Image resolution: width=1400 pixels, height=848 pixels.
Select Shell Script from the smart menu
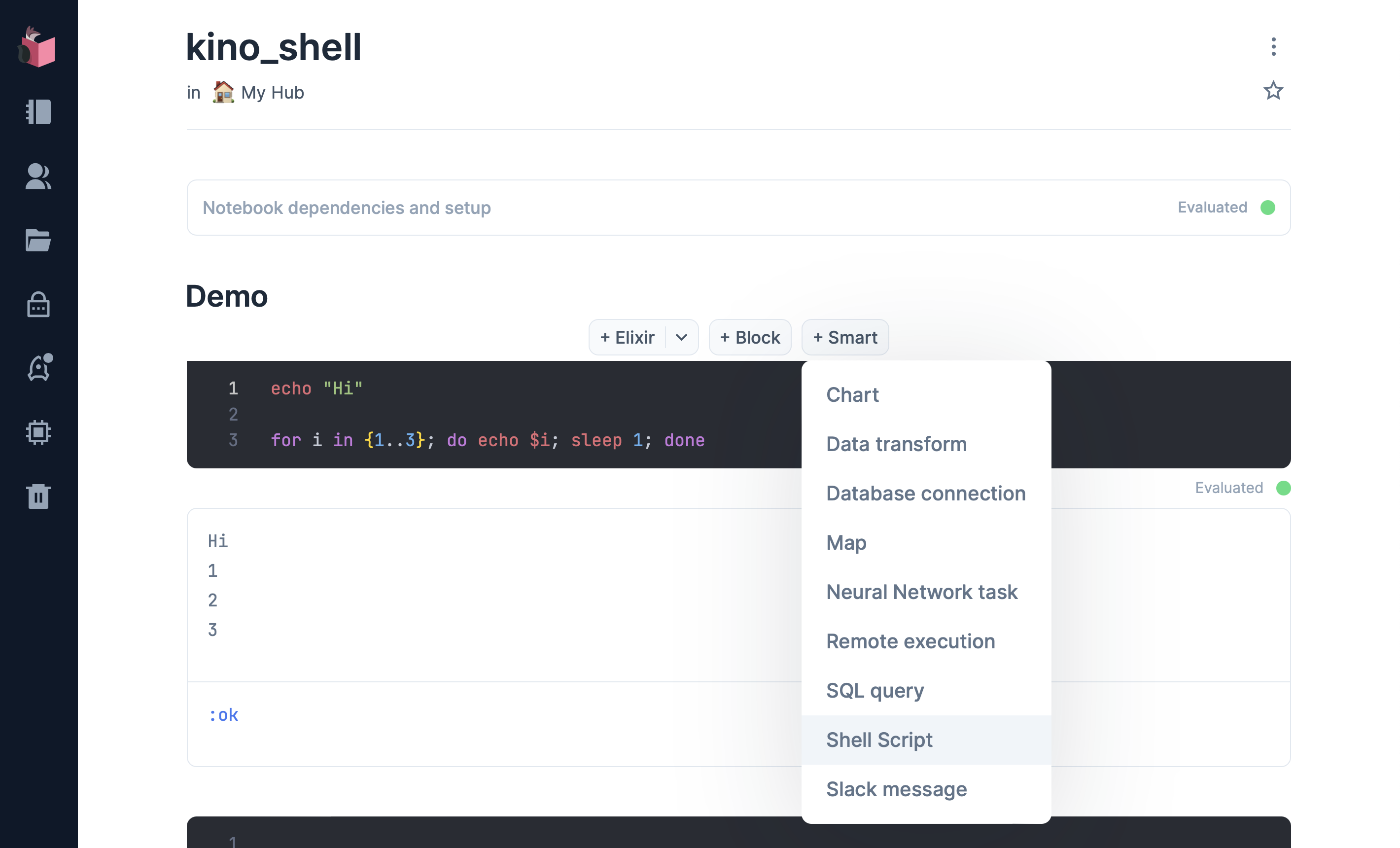pos(879,740)
